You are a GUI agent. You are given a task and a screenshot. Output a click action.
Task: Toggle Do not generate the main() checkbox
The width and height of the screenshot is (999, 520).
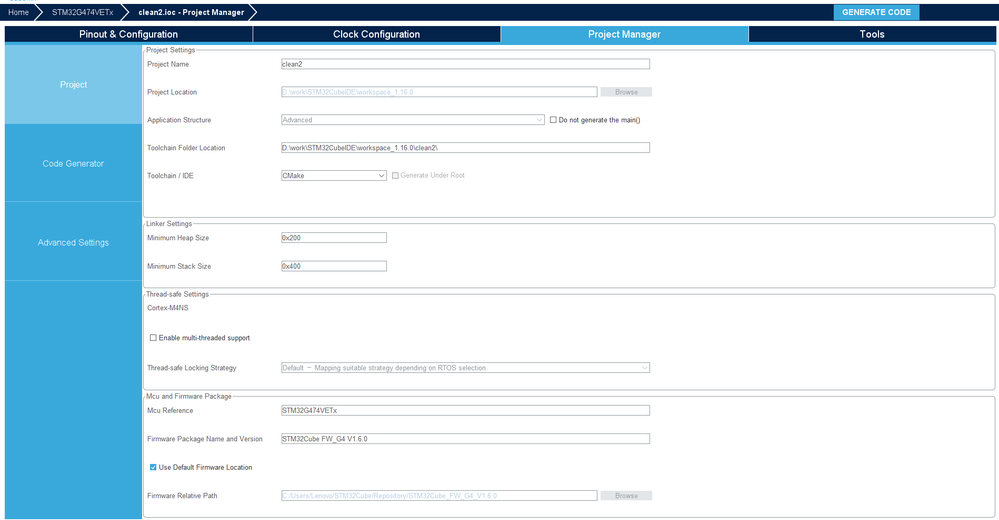(x=553, y=120)
